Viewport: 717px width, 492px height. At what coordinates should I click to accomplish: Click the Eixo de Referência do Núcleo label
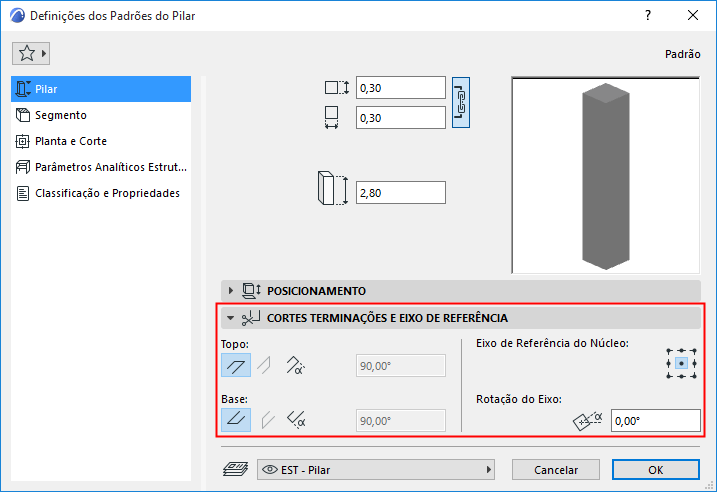(552, 343)
